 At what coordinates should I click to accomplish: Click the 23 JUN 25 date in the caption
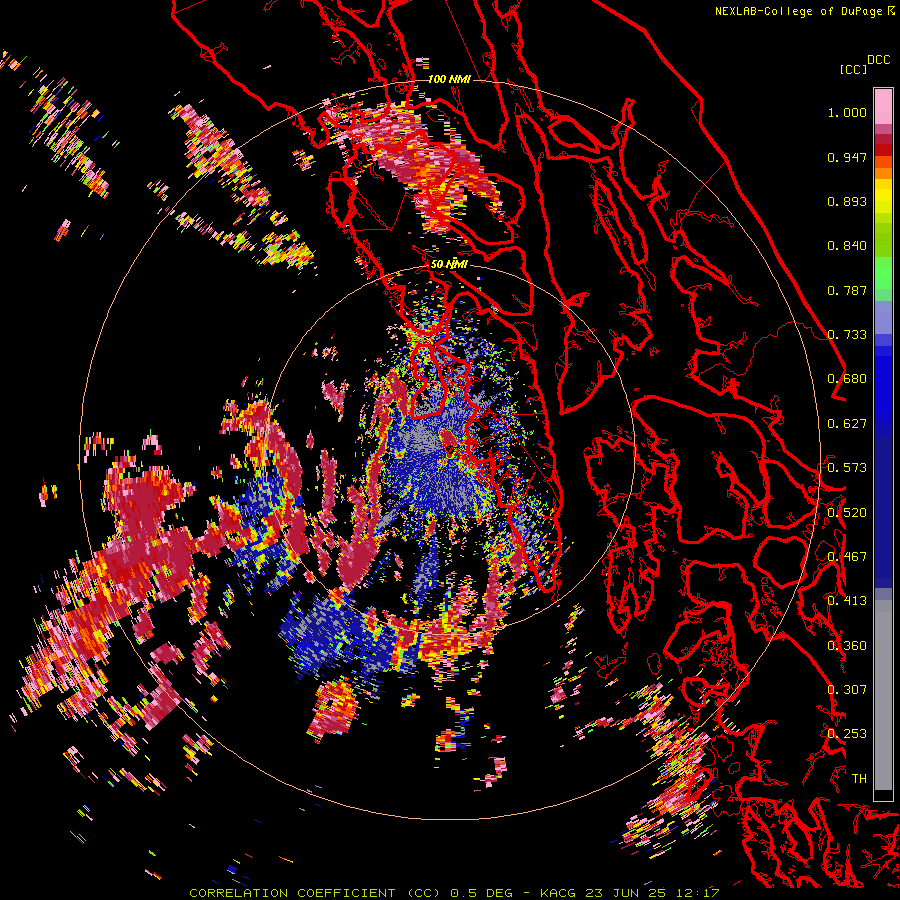coord(627,893)
